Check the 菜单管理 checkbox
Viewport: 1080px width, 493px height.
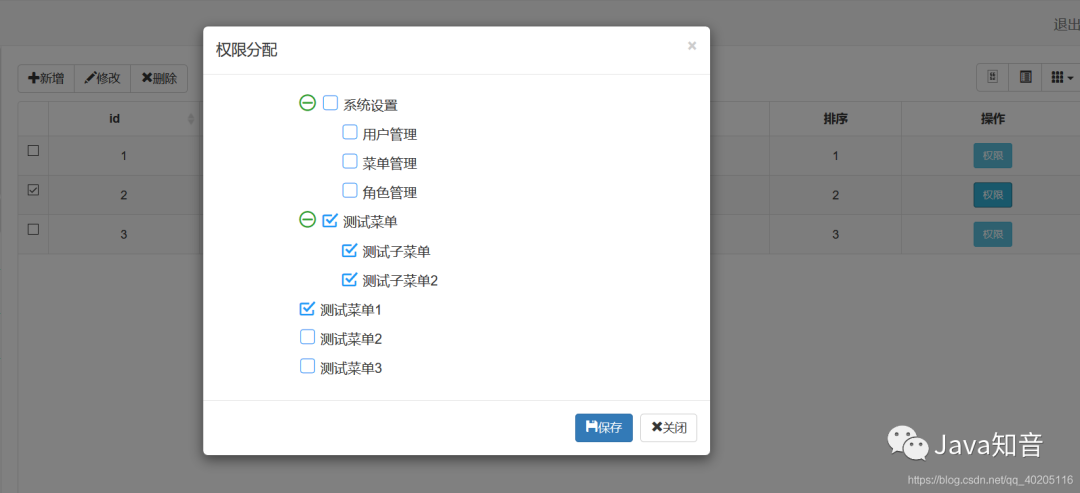click(x=350, y=161)
